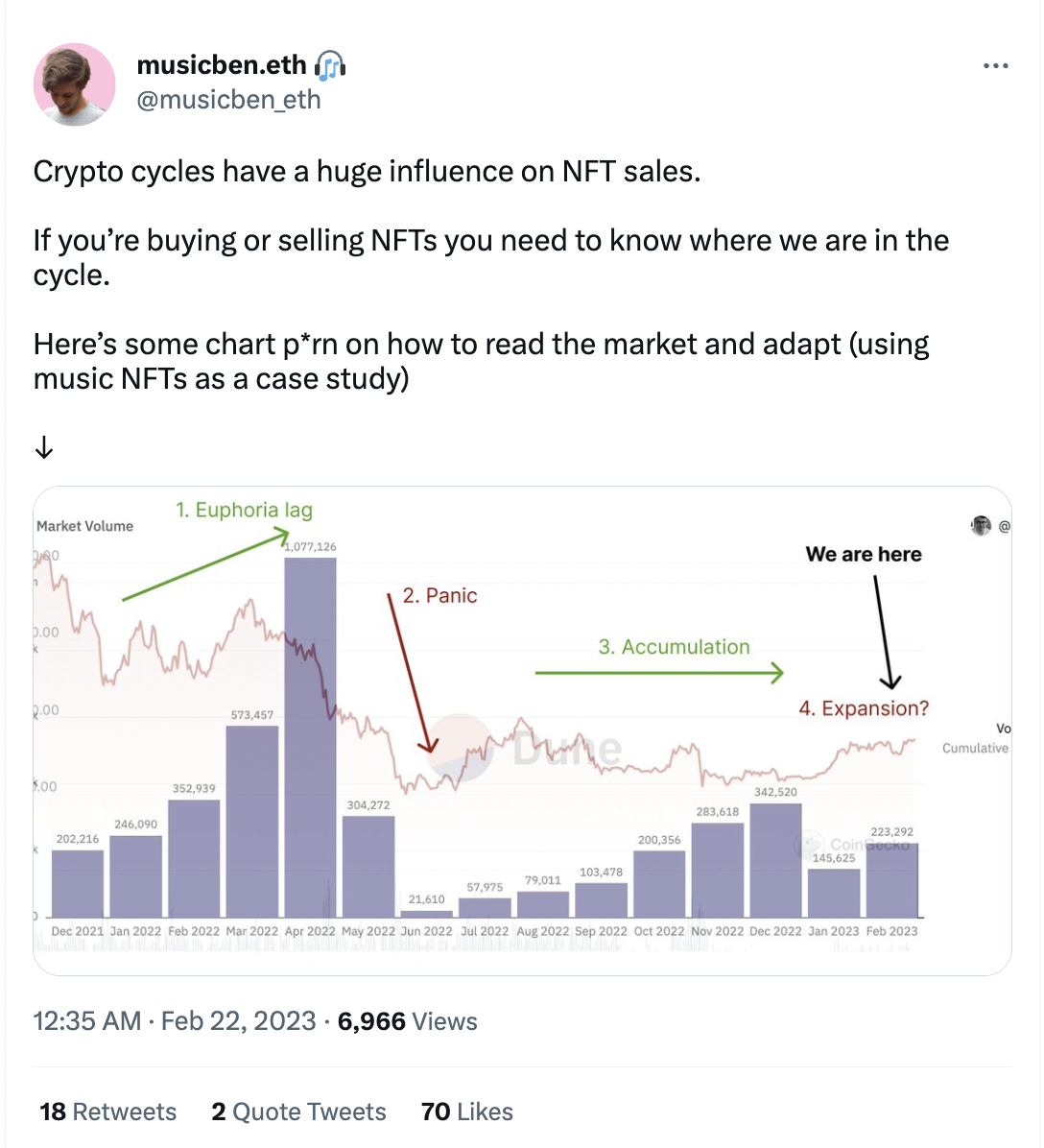Click the @musicben_eth handle
1044x1148 pixels.
click(228, 99)
